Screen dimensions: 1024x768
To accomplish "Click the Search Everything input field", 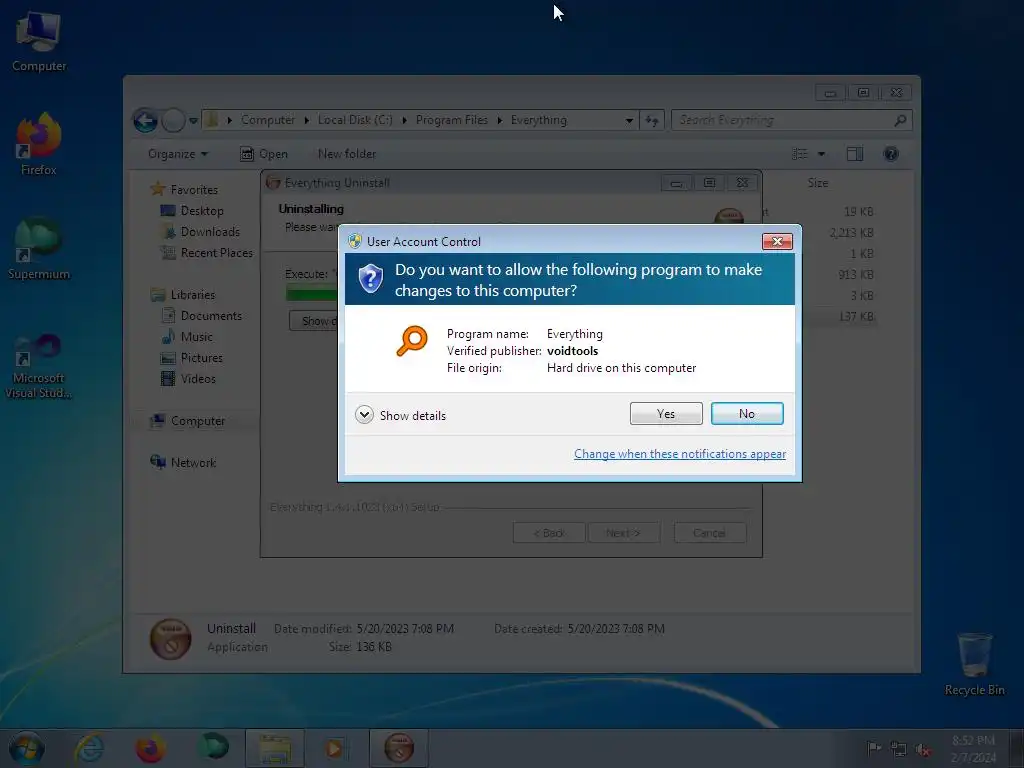I will 791,120.
